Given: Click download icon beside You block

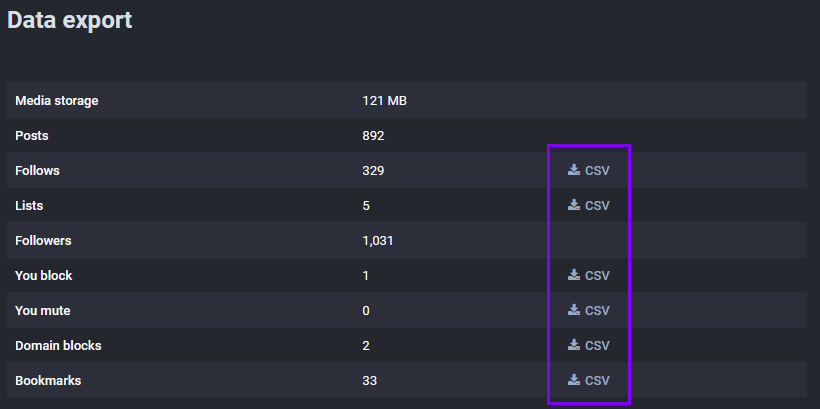Looking at the screenshot, I should 574,275.
